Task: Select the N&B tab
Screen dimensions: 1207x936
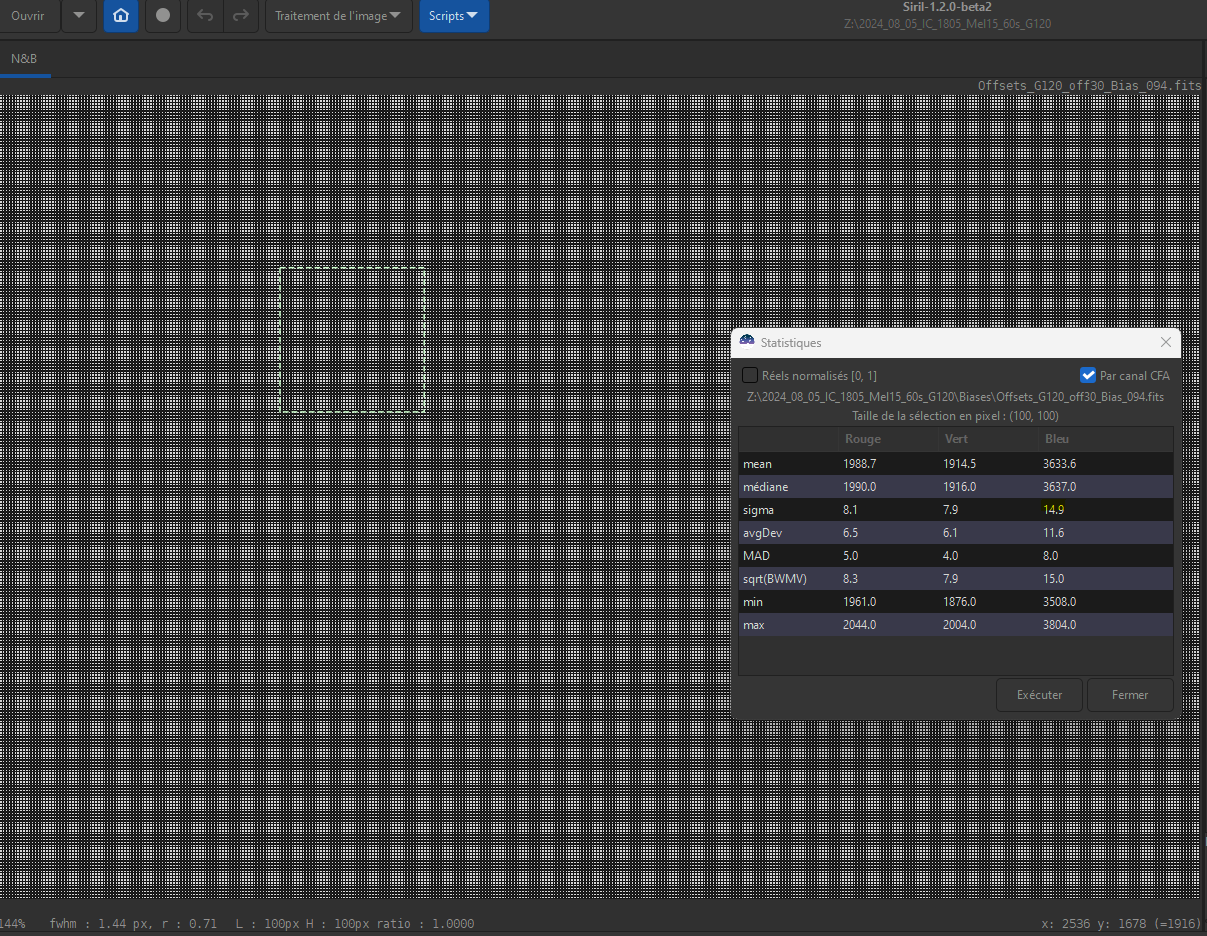Action: tap(25, 59)
